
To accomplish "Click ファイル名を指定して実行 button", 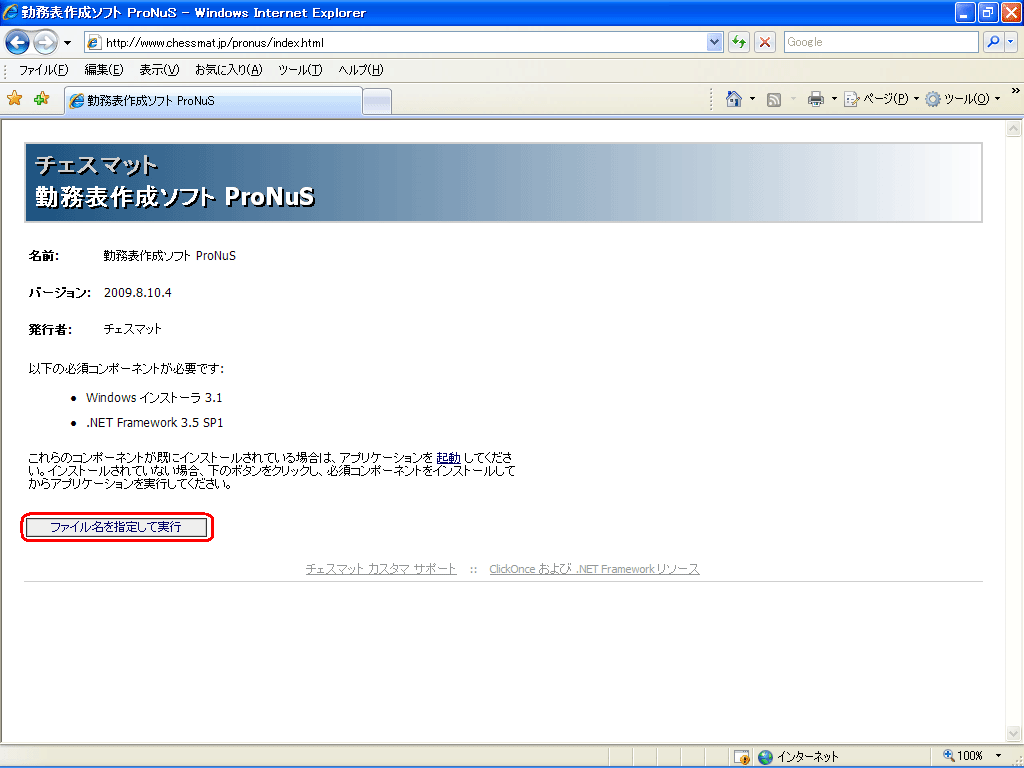I will (116, 526).
